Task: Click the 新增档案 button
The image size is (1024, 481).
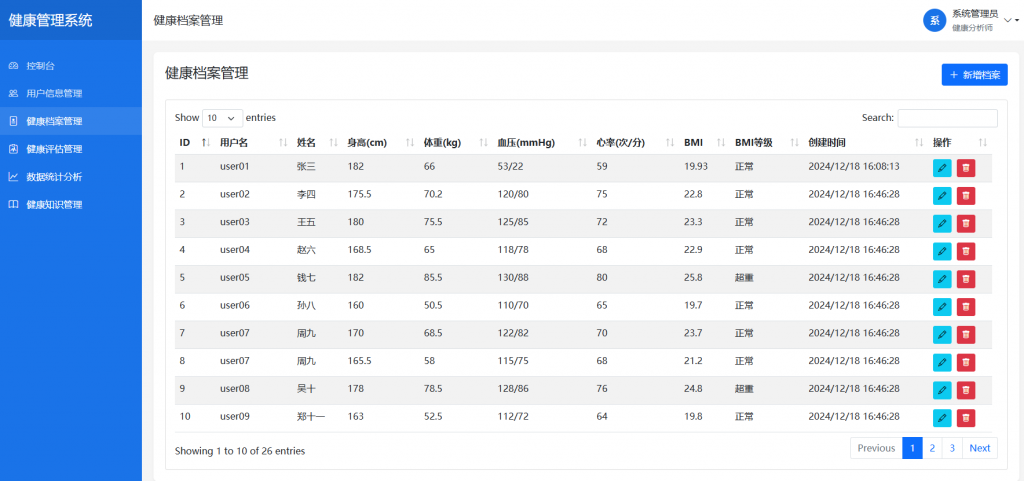Action: click(x=974, y=74)
